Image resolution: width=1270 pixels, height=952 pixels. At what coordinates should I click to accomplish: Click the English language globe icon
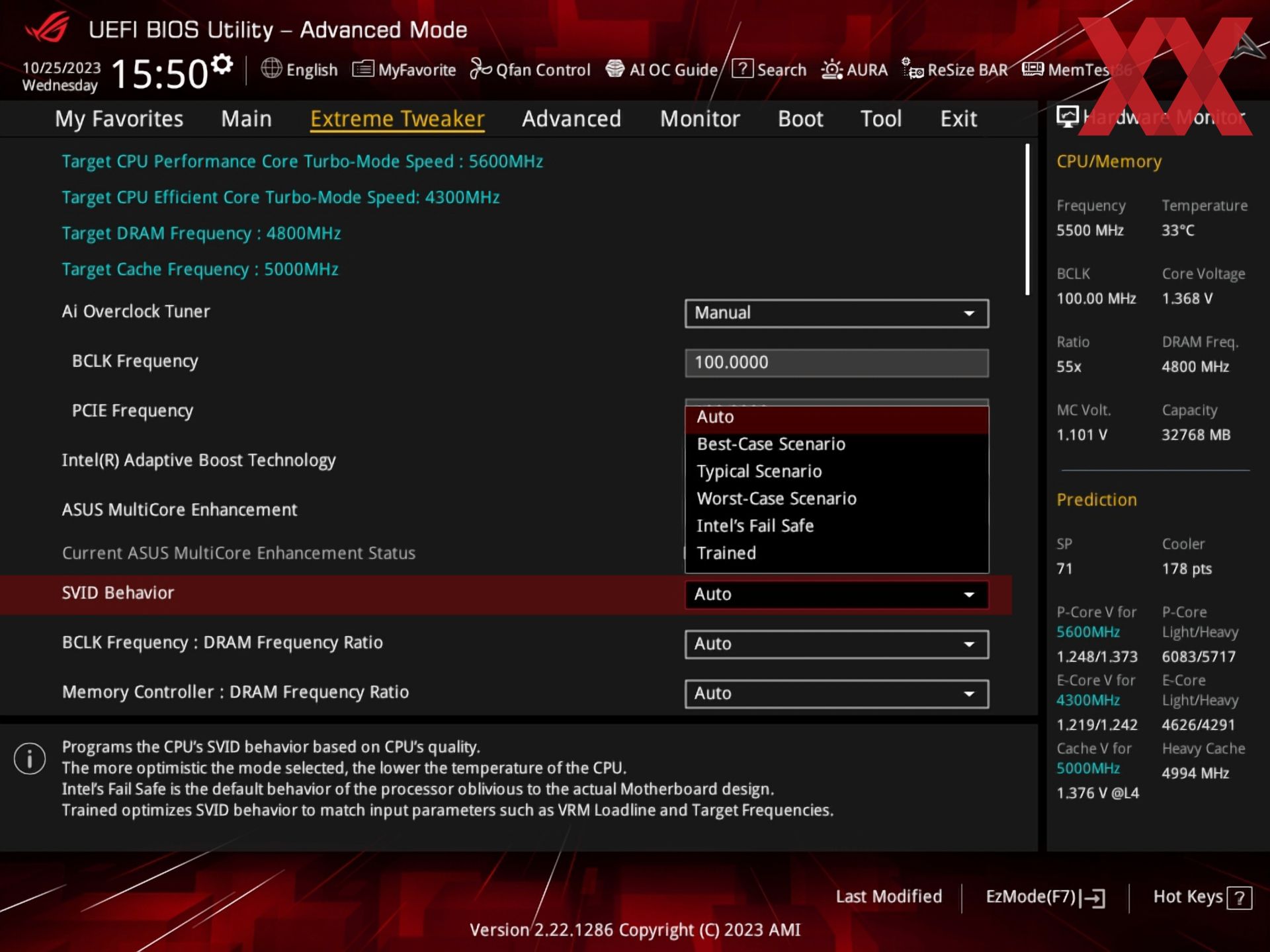click(x=271, y=68)
